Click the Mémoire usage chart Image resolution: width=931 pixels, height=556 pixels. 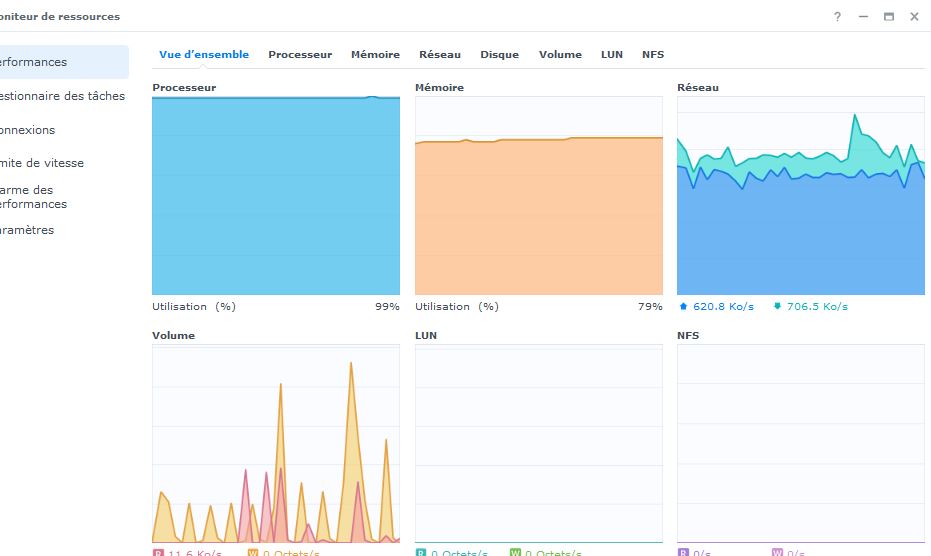[x=539, y=195]
